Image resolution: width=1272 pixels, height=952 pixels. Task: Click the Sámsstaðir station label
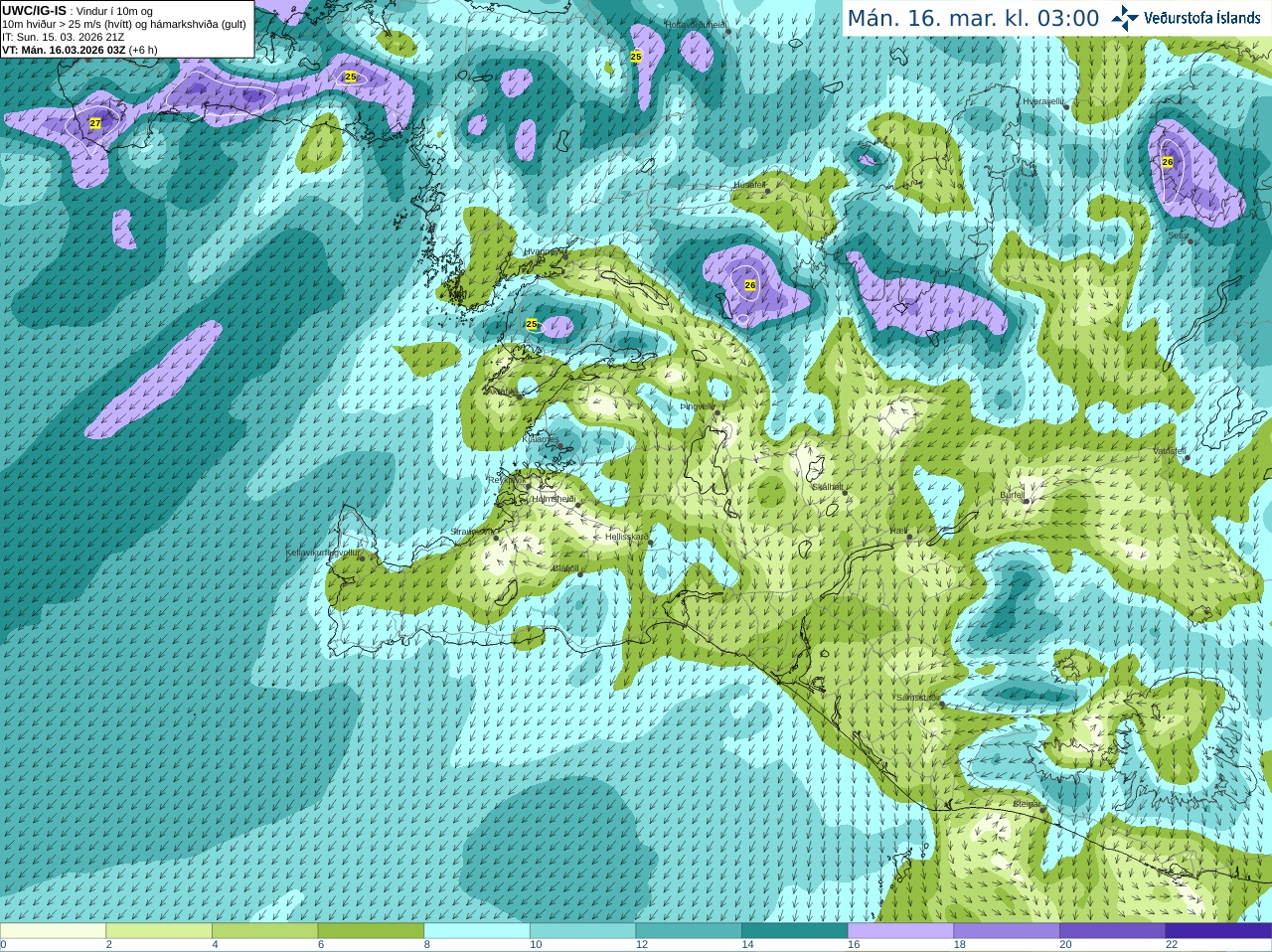pos(916,698)
